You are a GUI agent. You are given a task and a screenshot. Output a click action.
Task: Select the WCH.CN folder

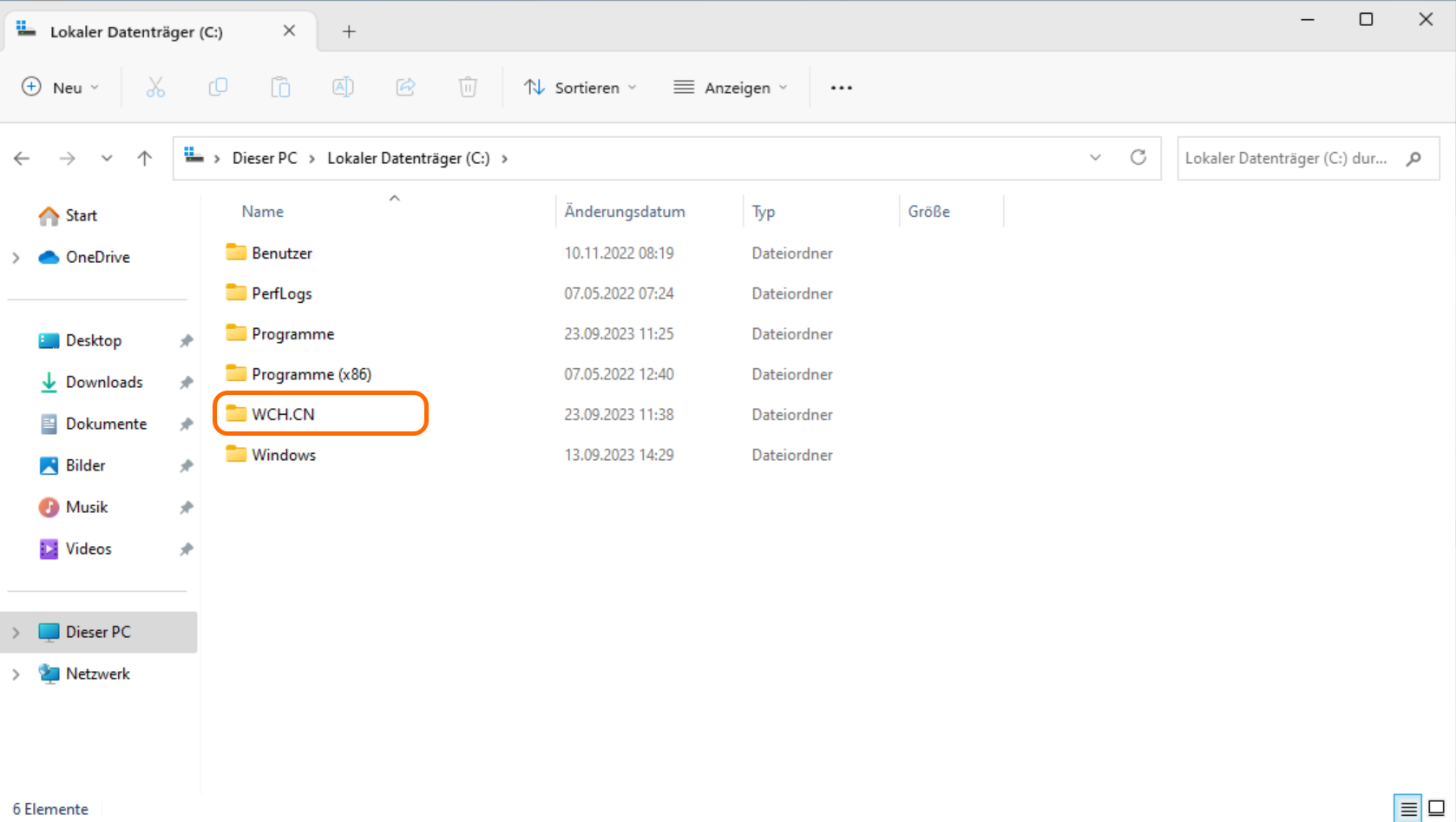pyautogui.click(x=284, y=414)
